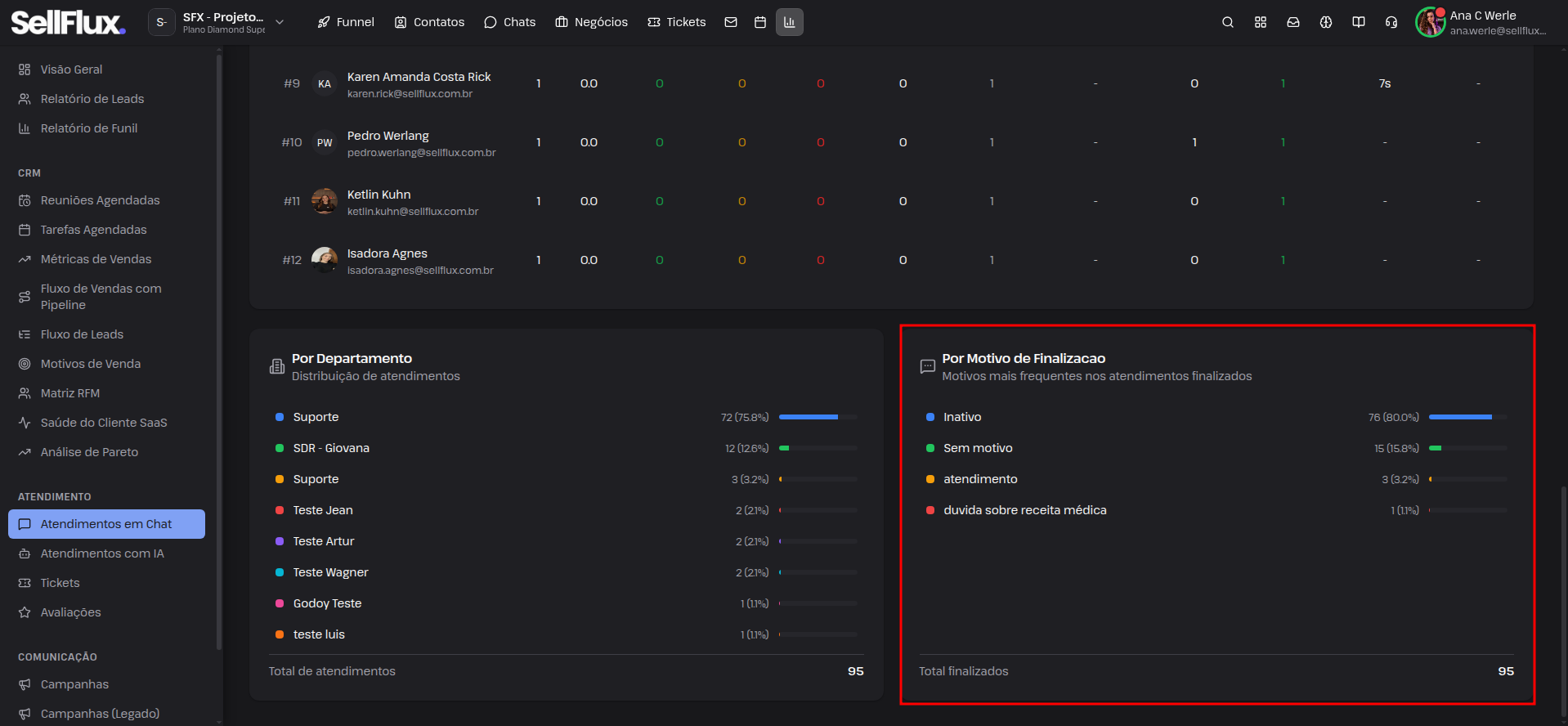Open the apps grid icon
The height and width of the screenshot is (726, 1568).
pos(1260,22)
